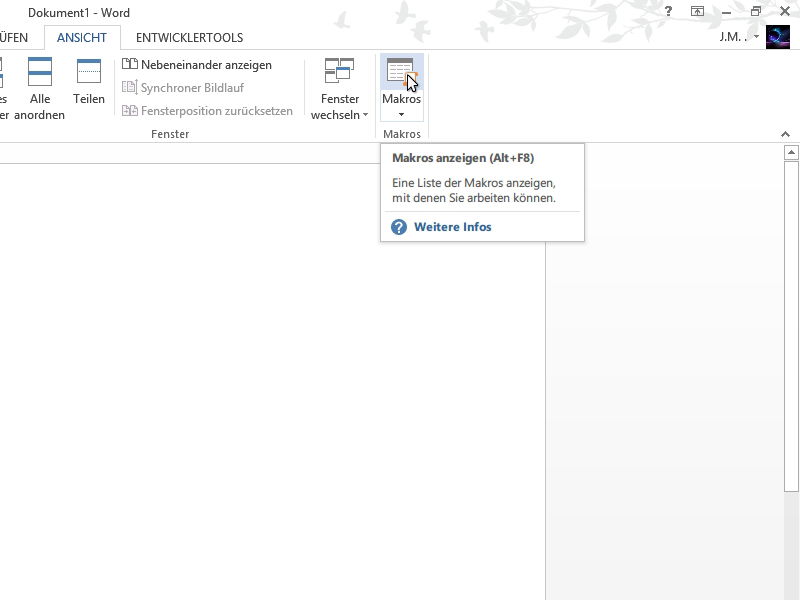Click the user profile picture
800x600 pixels.
coord(778,37)
